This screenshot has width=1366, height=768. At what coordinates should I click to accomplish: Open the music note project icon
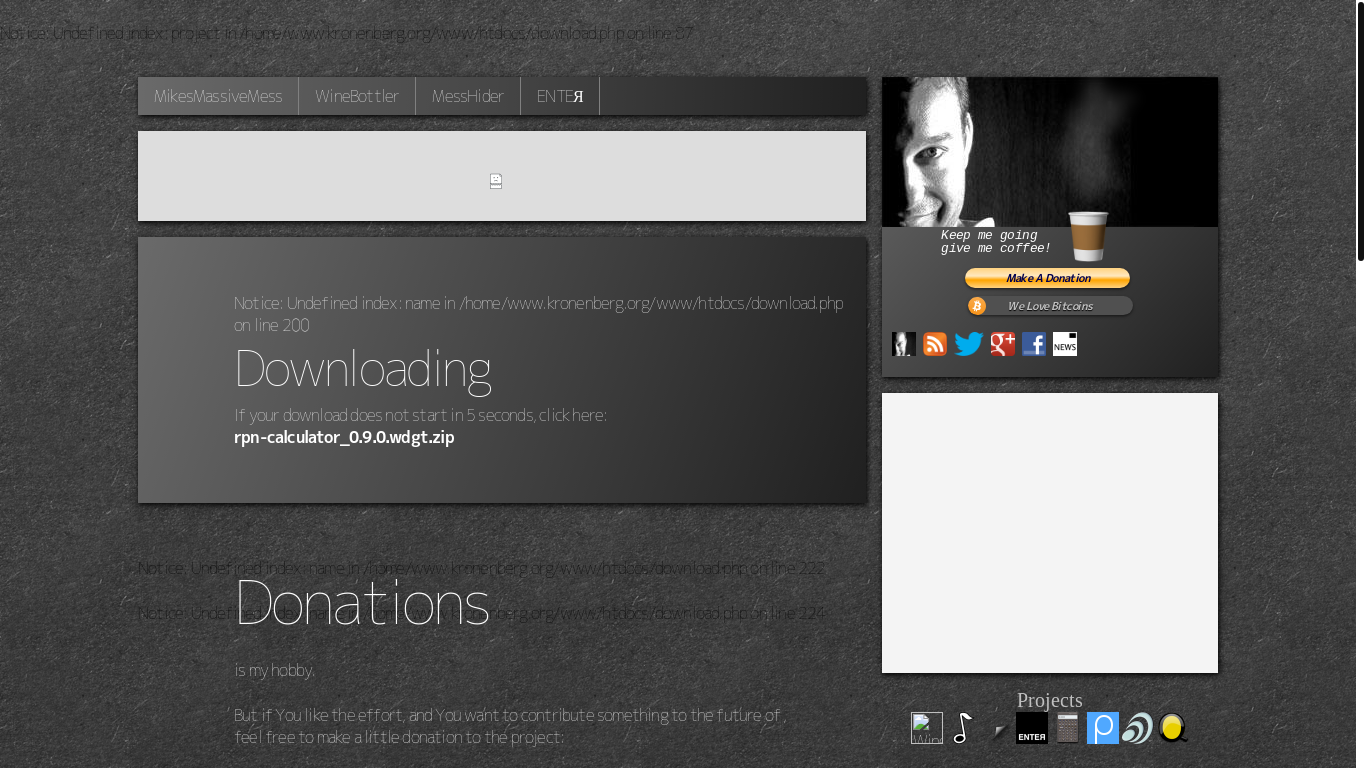[963, 728]
